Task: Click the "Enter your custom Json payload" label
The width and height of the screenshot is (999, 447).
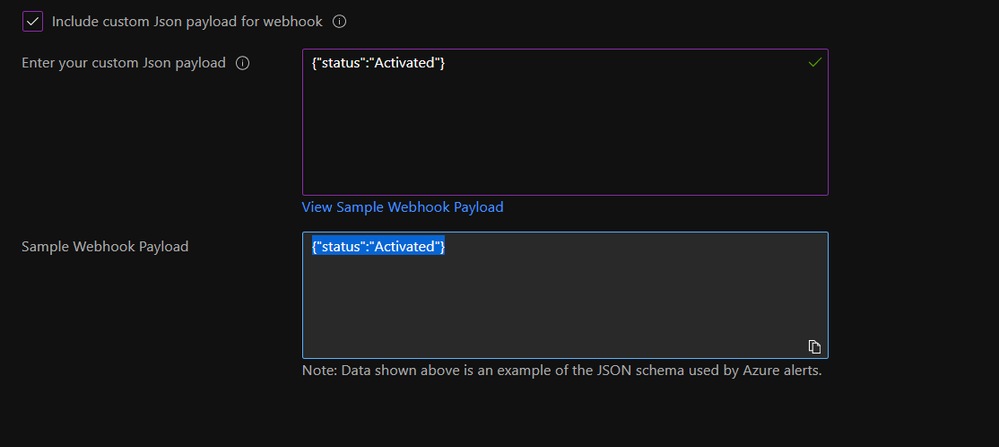Action: click(x=123, y=63)
